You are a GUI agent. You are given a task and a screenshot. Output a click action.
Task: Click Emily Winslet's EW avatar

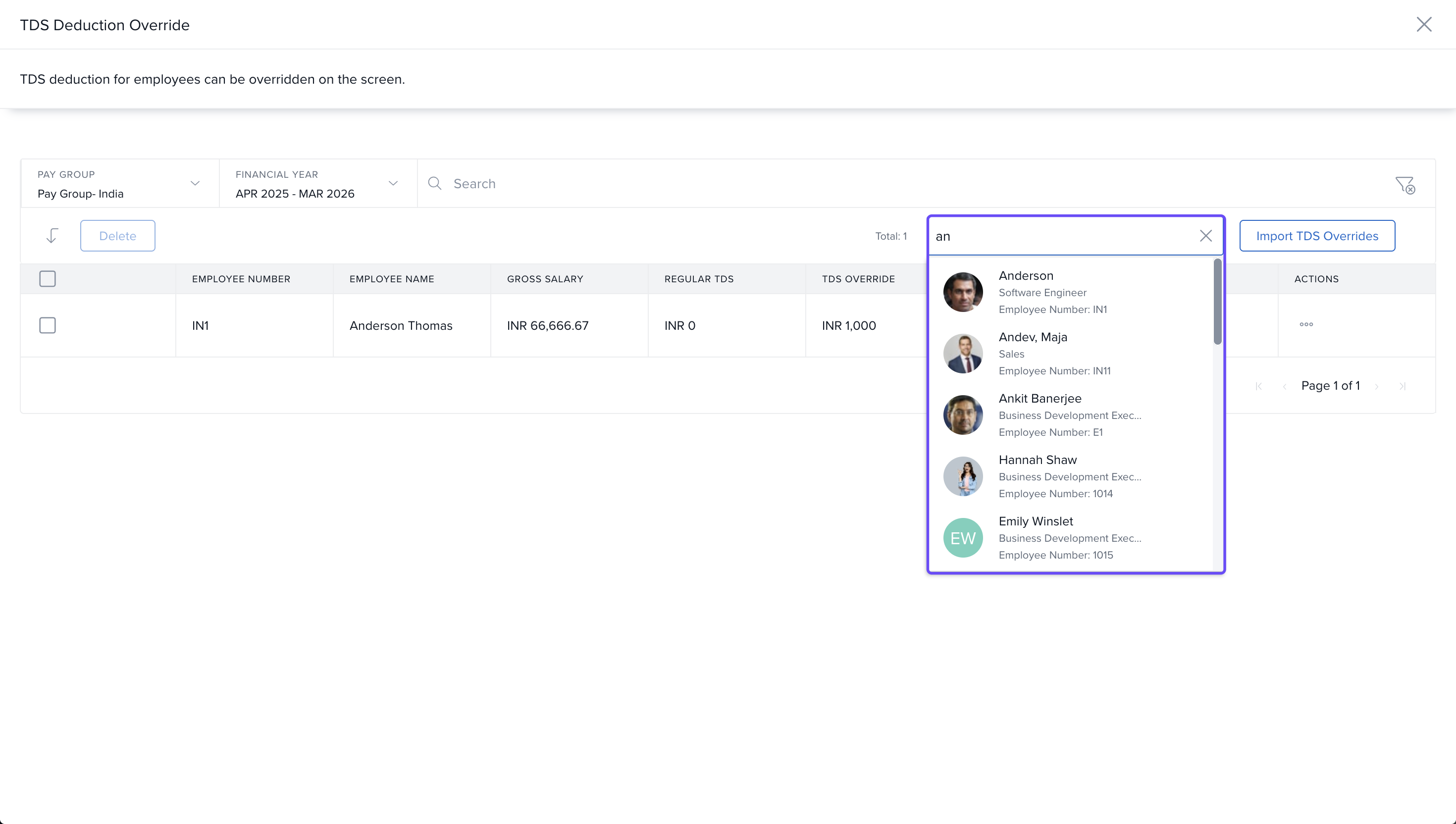963,538
